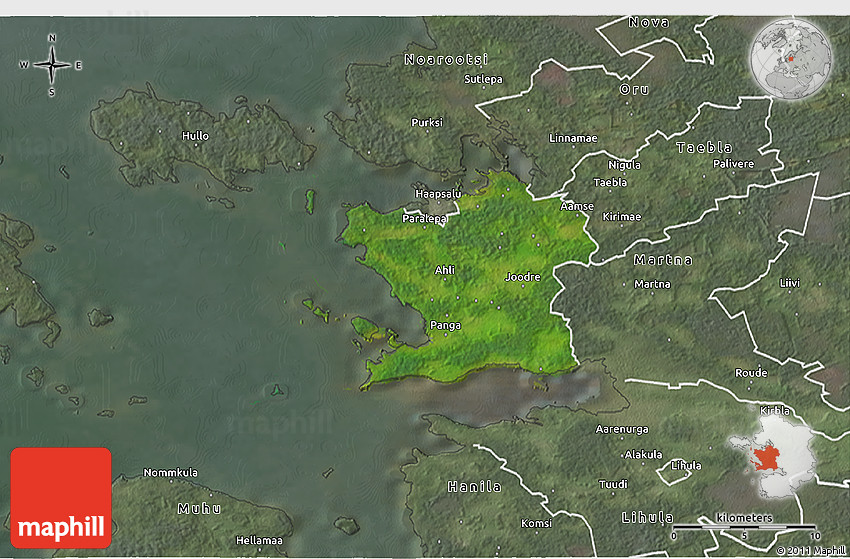Click the Martna municipality heading label
Image resolution: width=850 pixels, height=559 pixels.
pos(663,260)
